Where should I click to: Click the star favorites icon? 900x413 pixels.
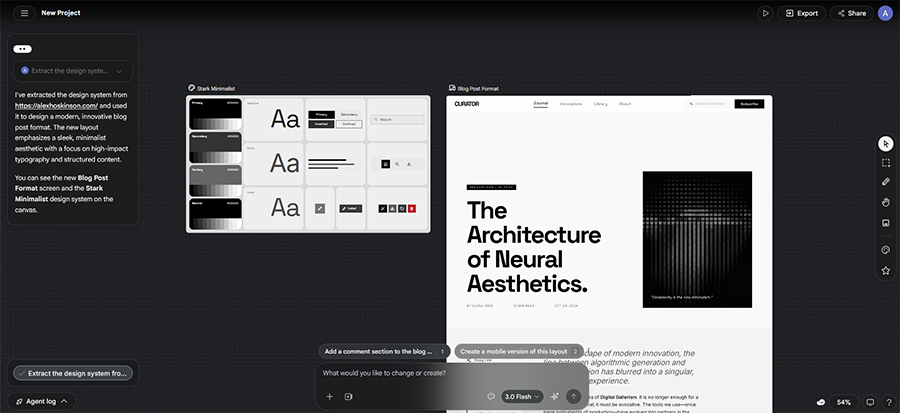(885, 270)
